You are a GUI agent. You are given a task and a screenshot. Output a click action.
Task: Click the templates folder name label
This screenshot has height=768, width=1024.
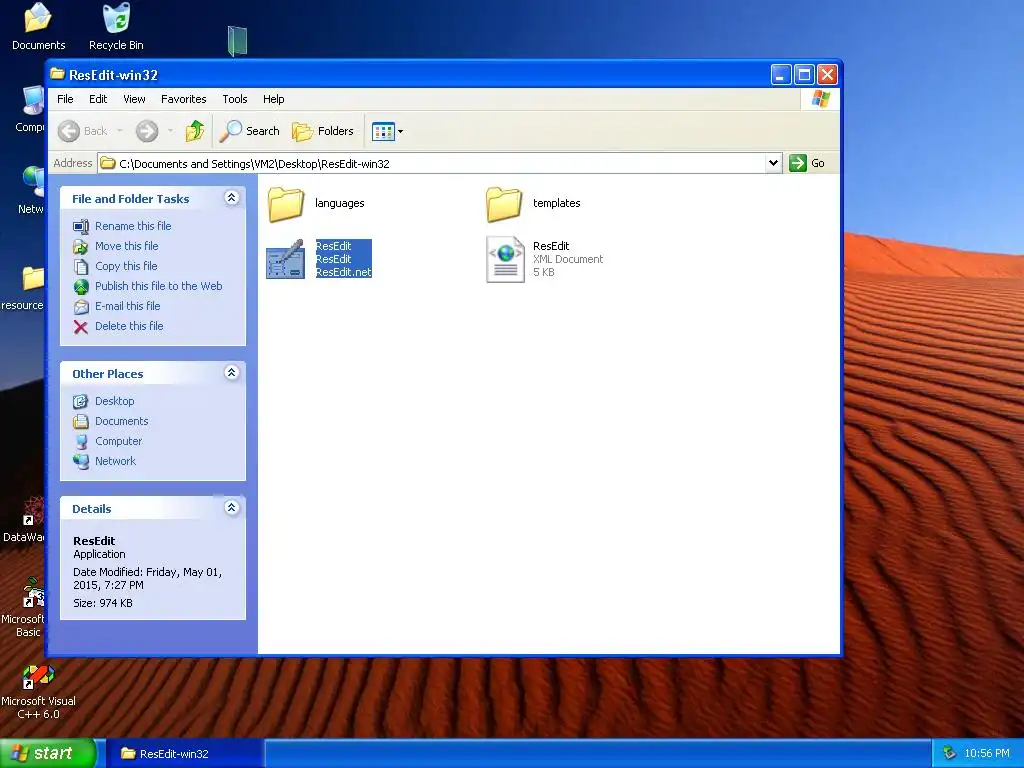556,203
